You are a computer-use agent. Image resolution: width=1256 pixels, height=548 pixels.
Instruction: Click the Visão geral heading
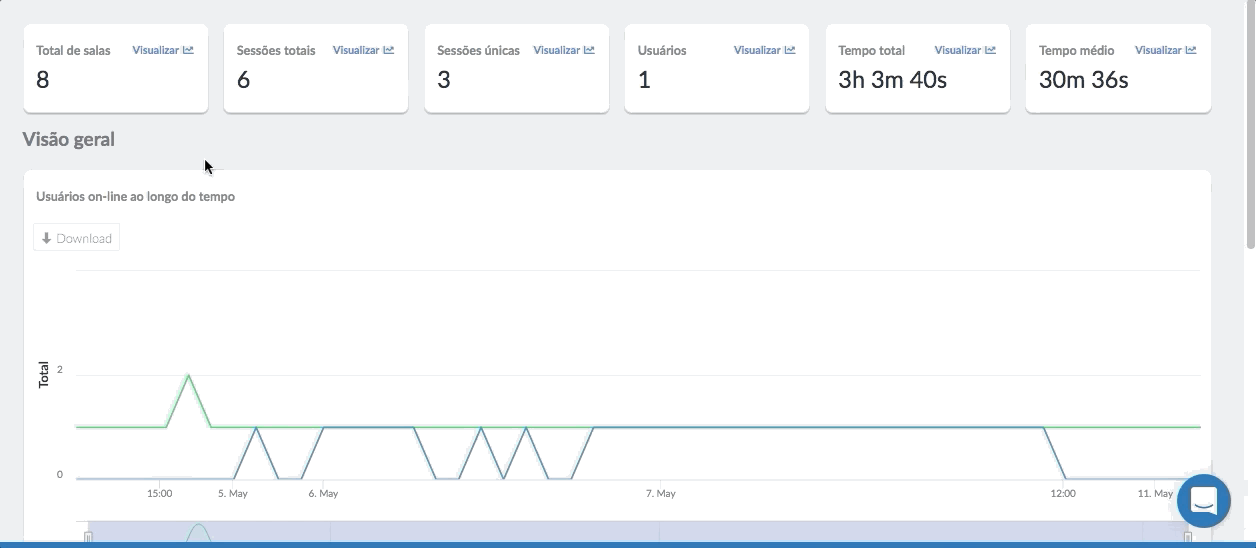click(x=69, y=139)
